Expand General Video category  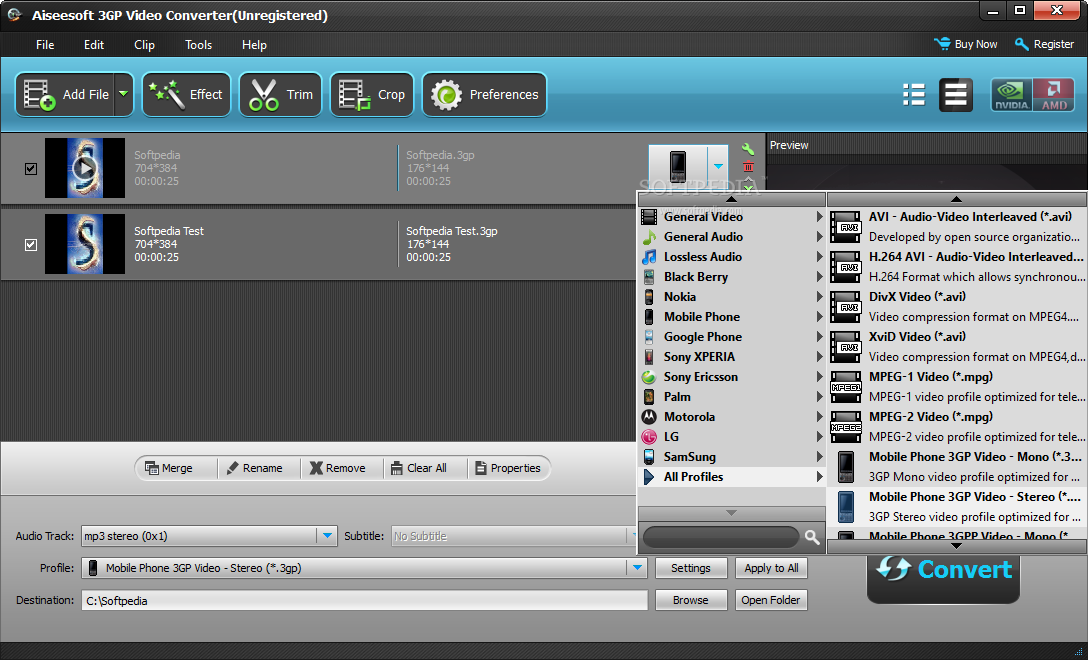coord(731,217)
